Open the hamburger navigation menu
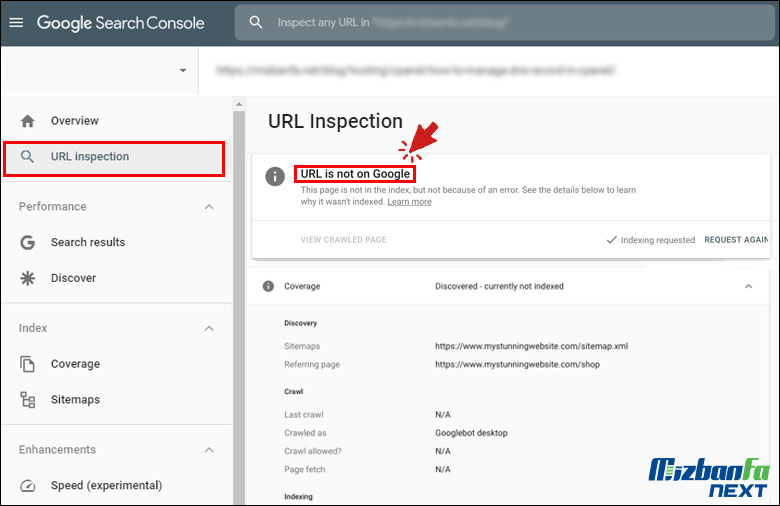Screen dimensions: 780x506 [x=16, y=22]
